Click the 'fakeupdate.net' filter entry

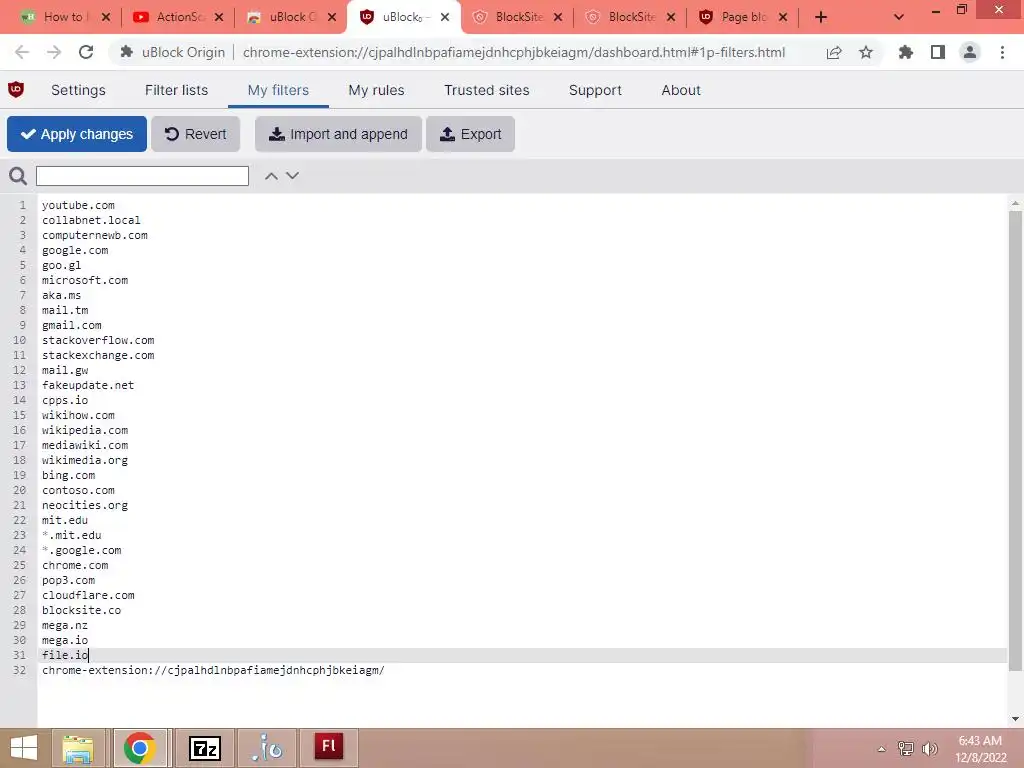point(88,385)
